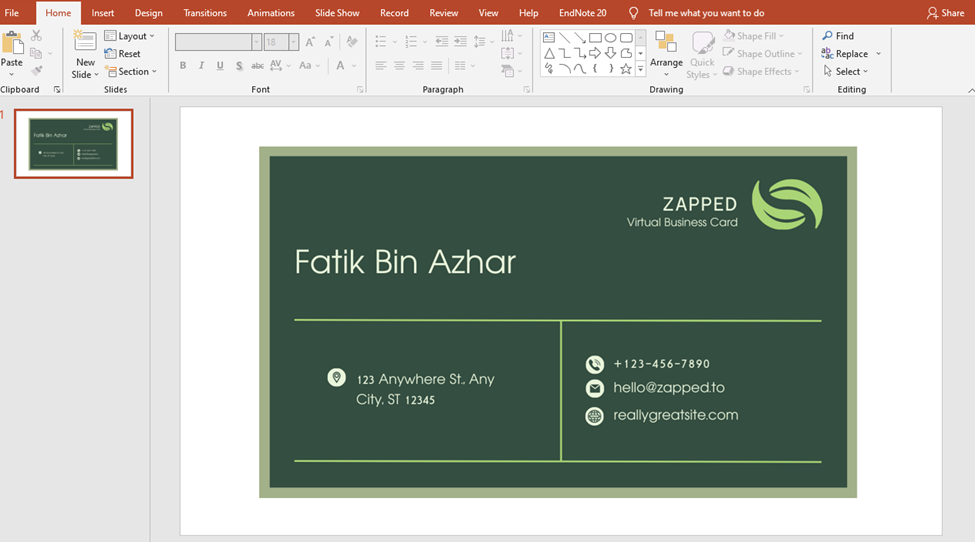Open the Section dropdown
This screenshot has height=542, width=975.
[x=131, y=71]
